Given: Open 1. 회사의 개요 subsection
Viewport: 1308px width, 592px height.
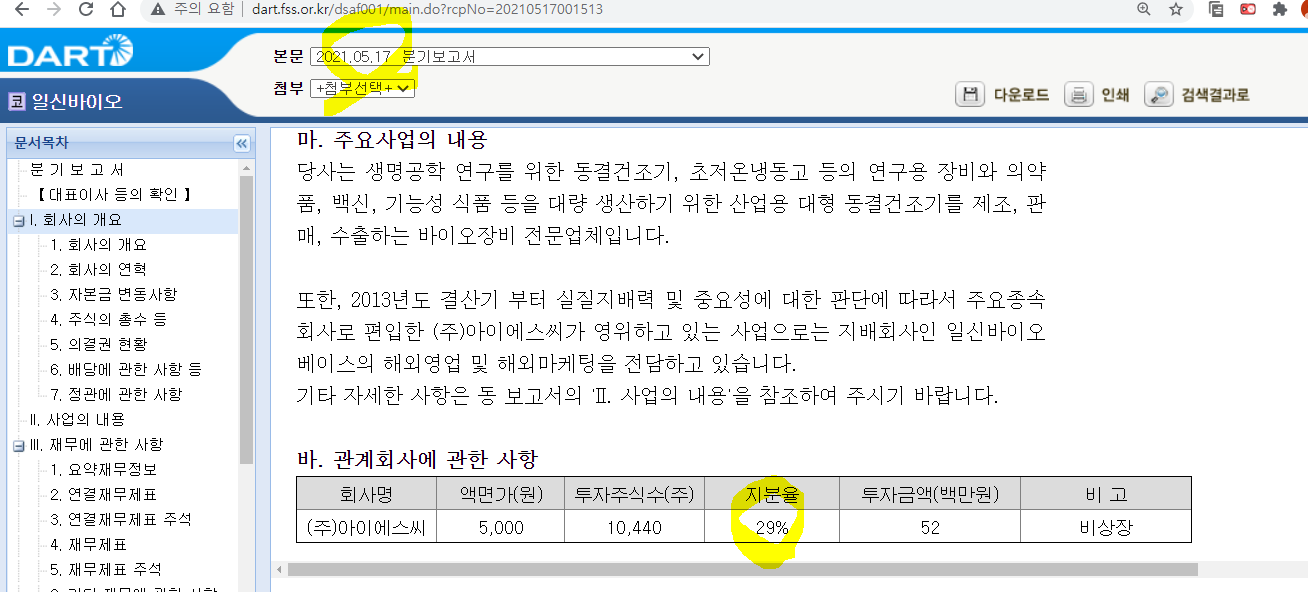Looking at the screenshot, I should [99, 245].
